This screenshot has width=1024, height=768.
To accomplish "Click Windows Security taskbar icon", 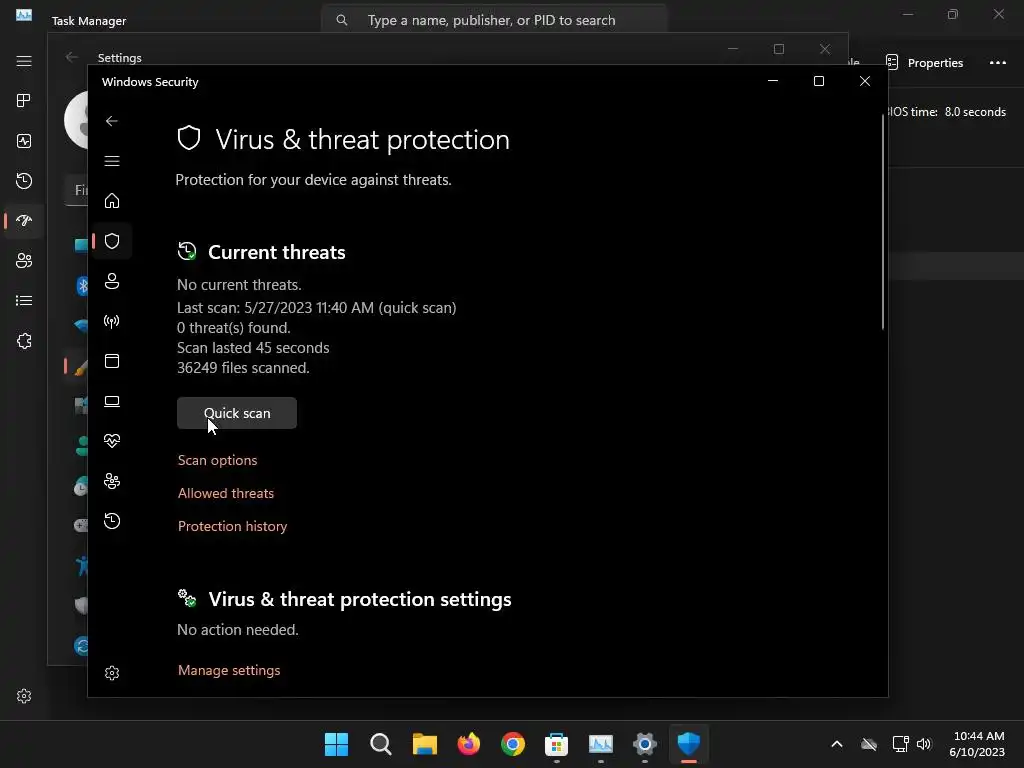I will point(689,744).
